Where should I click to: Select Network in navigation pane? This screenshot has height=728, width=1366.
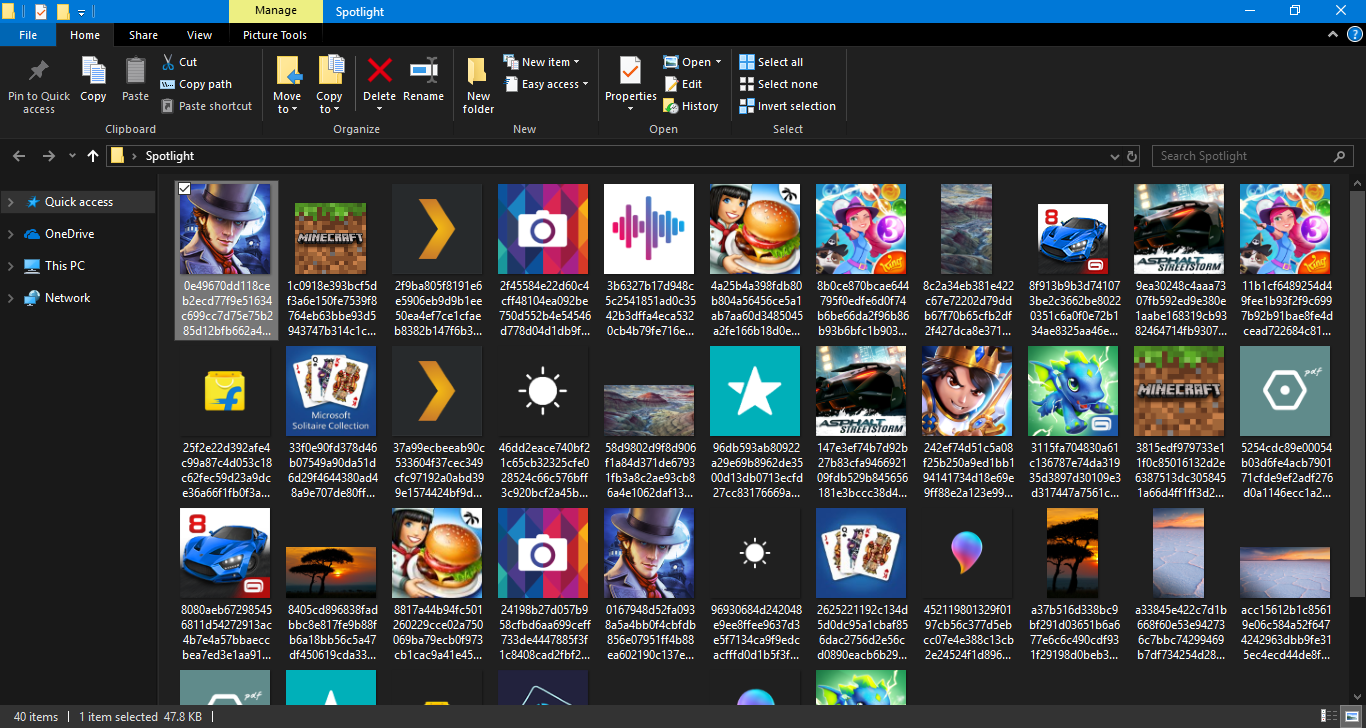point(67,298)
